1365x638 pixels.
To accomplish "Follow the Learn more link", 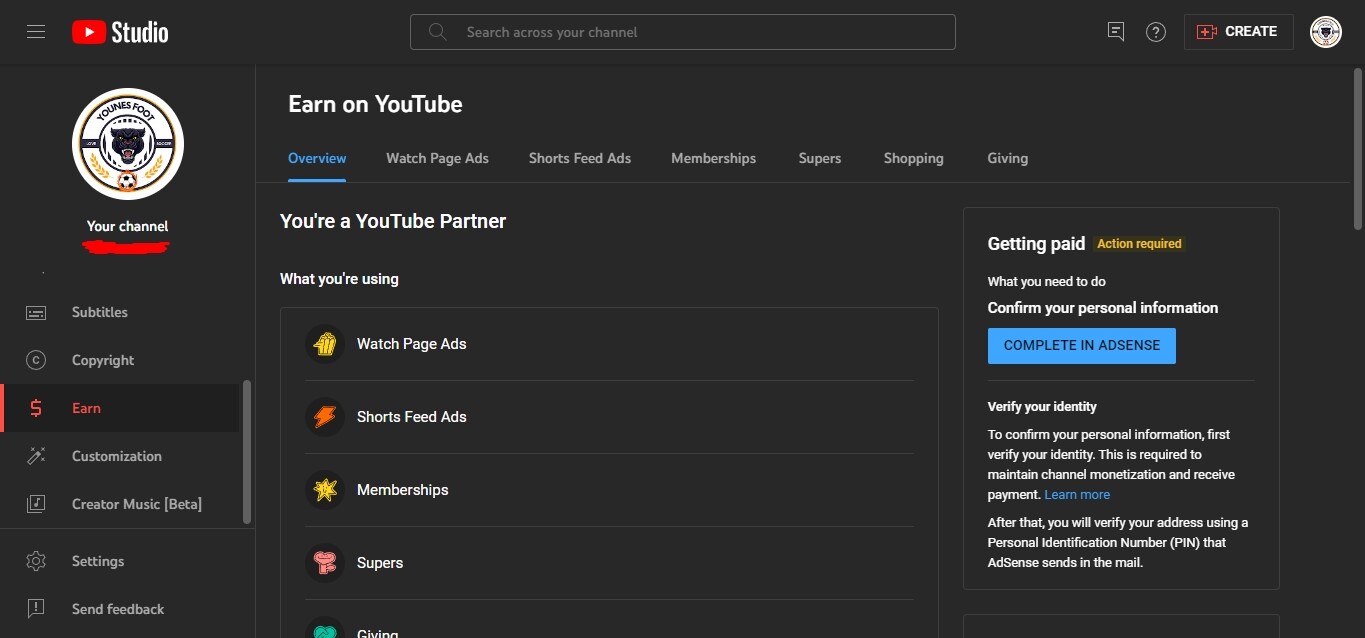I will point(1077,495).
